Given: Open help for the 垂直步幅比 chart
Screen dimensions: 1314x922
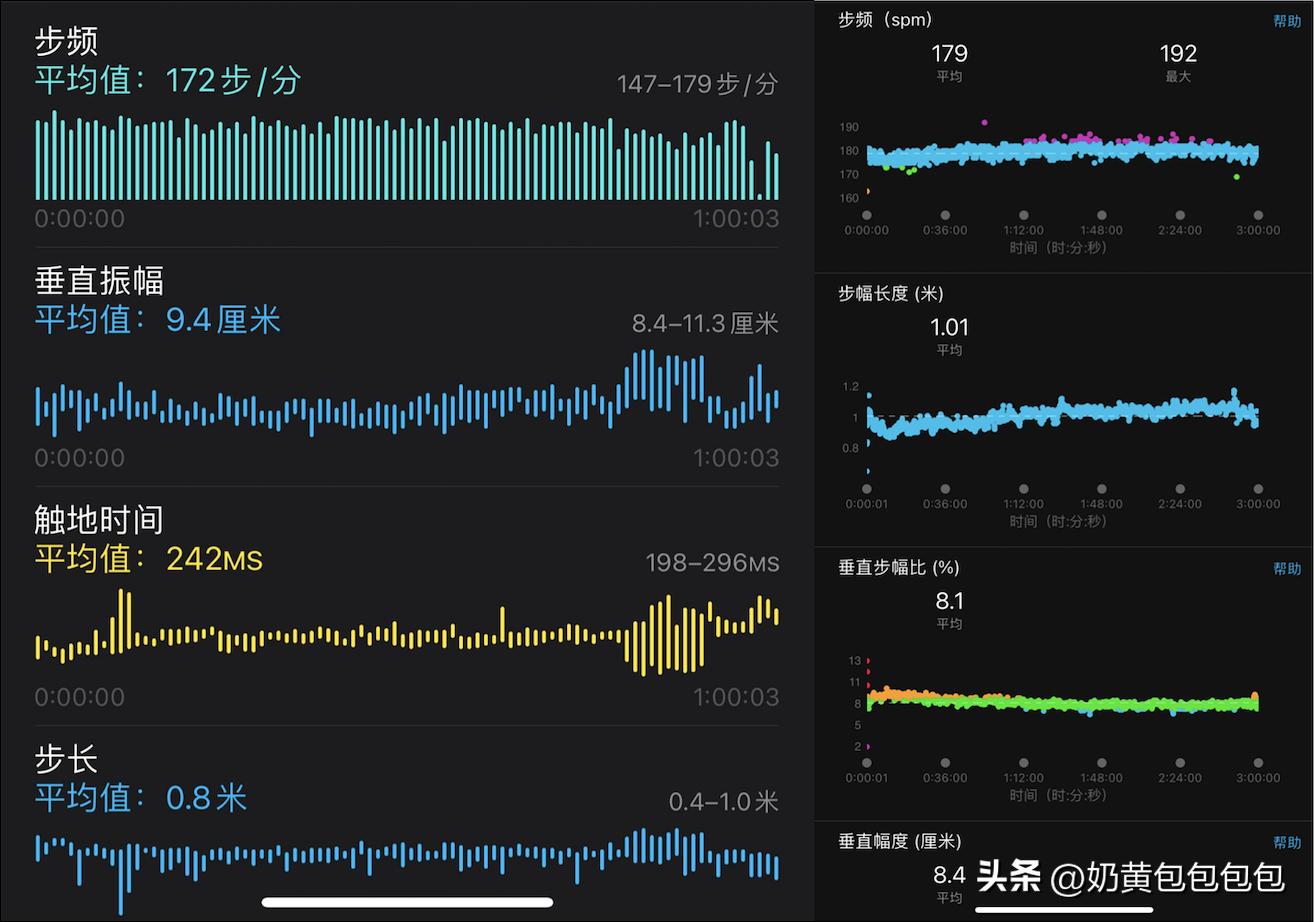Looking at the screenshot, I should 1289,567.
